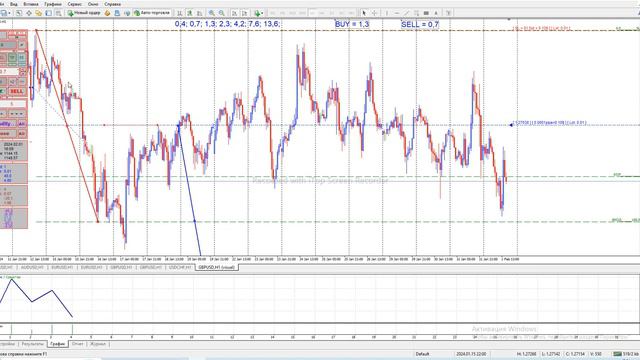The height and width of the screenshot is (360, 640).
Task: Click the All button next to Modify
Action: pyautogui.click(x=22, y=124)
